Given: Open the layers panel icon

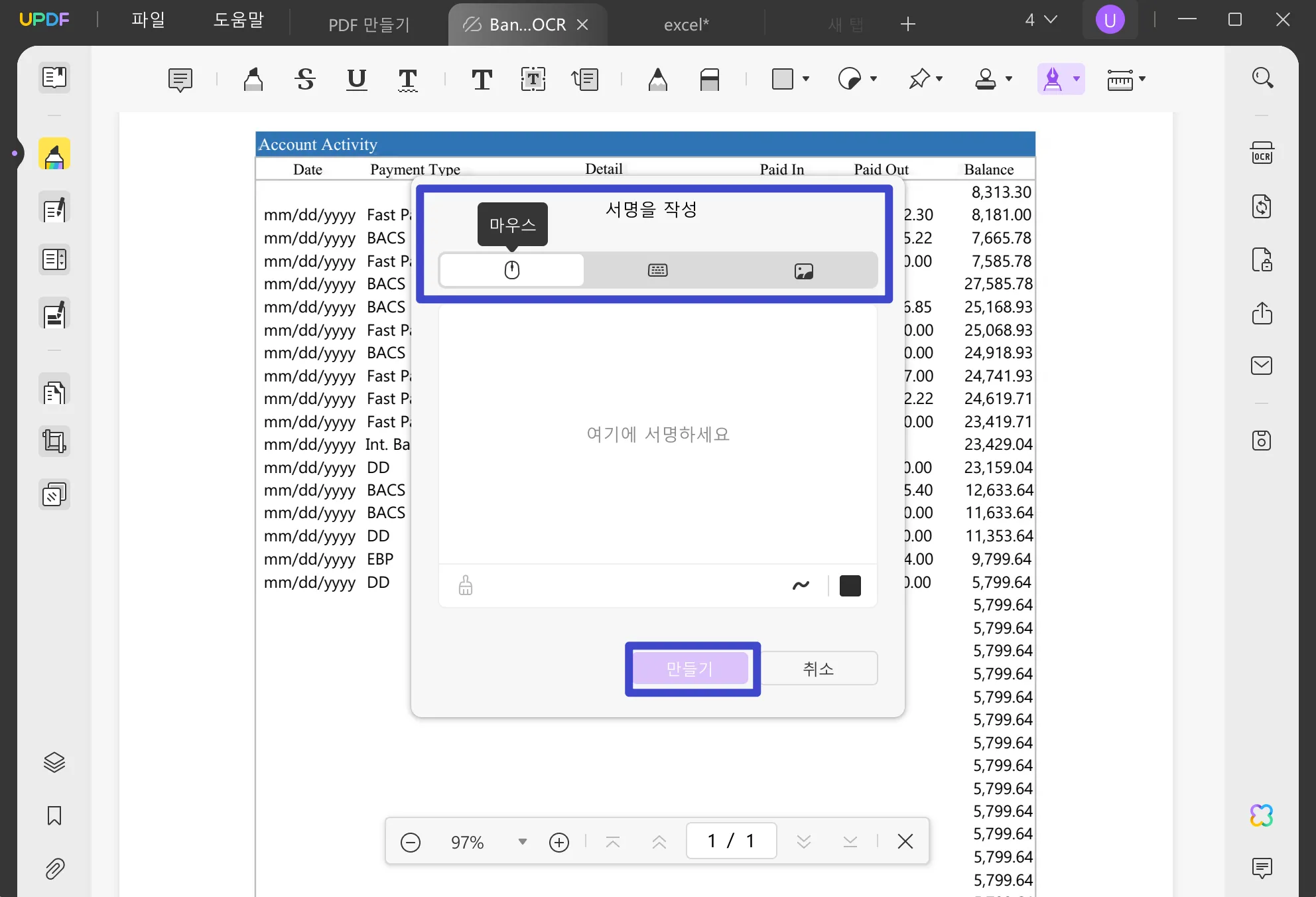Looking at the screenshot, I should point(54,763).
